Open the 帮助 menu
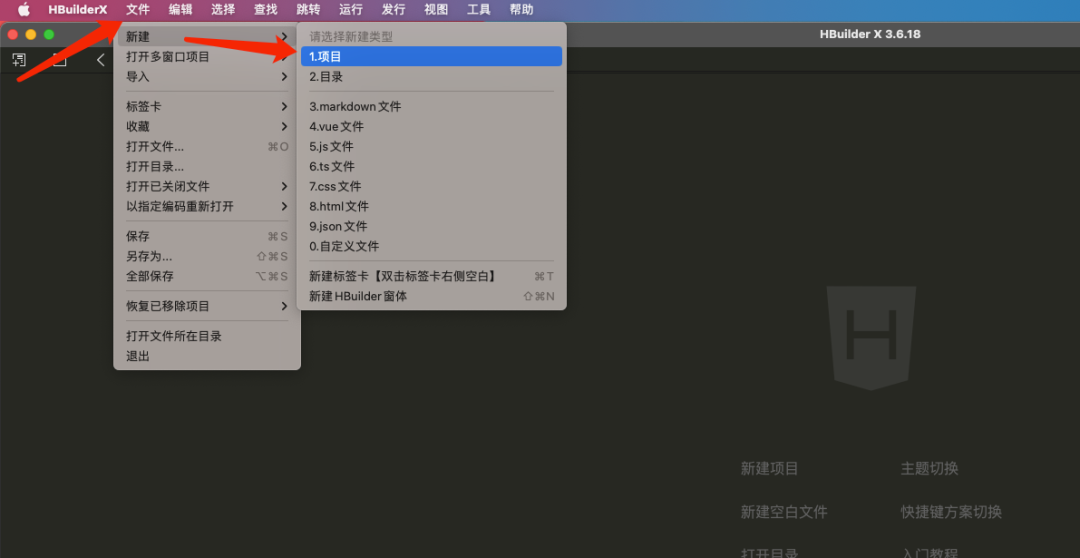Viewport: 1080px width, 558px height. tap(521, 10)
